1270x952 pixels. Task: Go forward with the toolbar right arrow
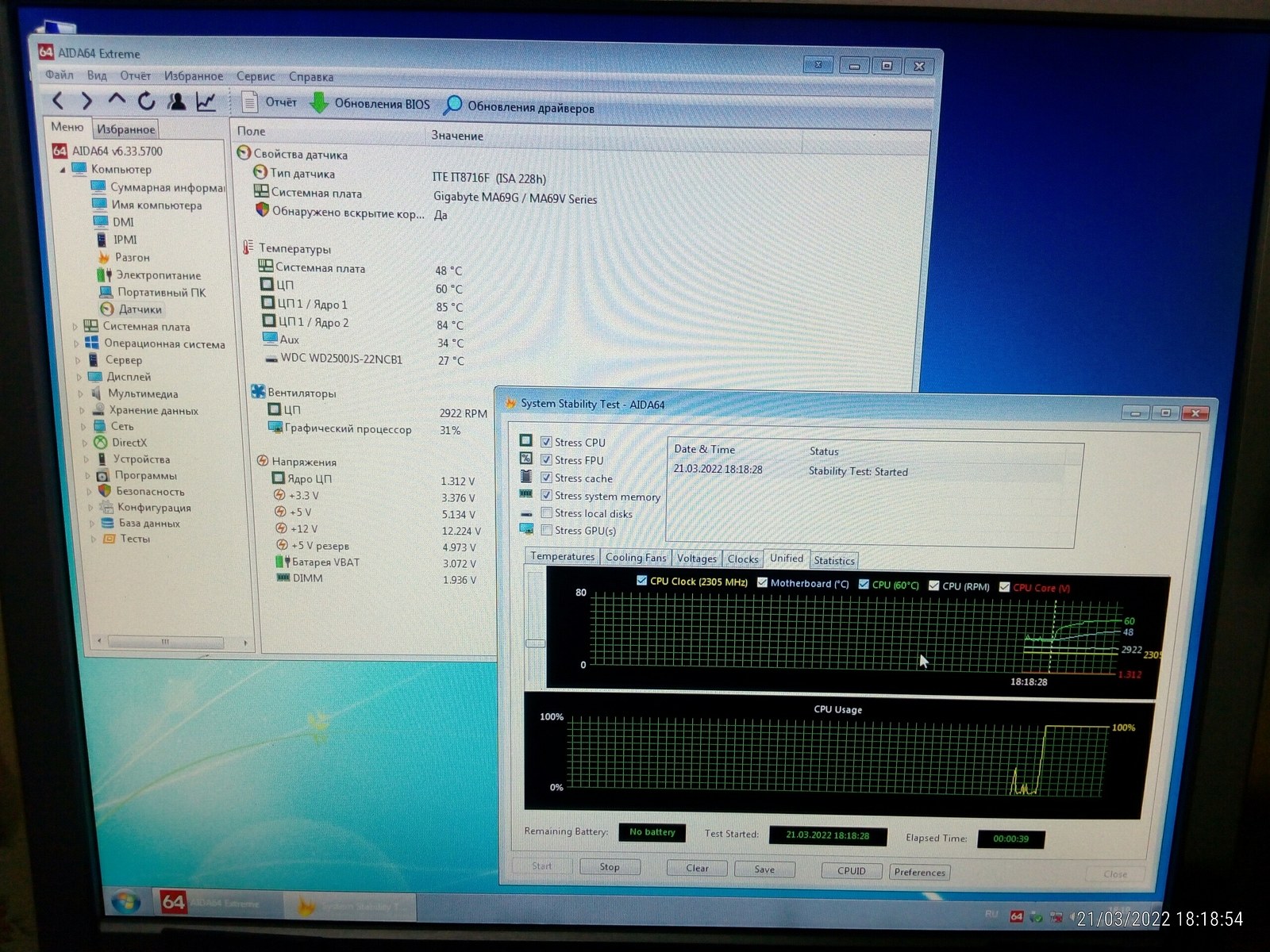[x=87, y=101]
